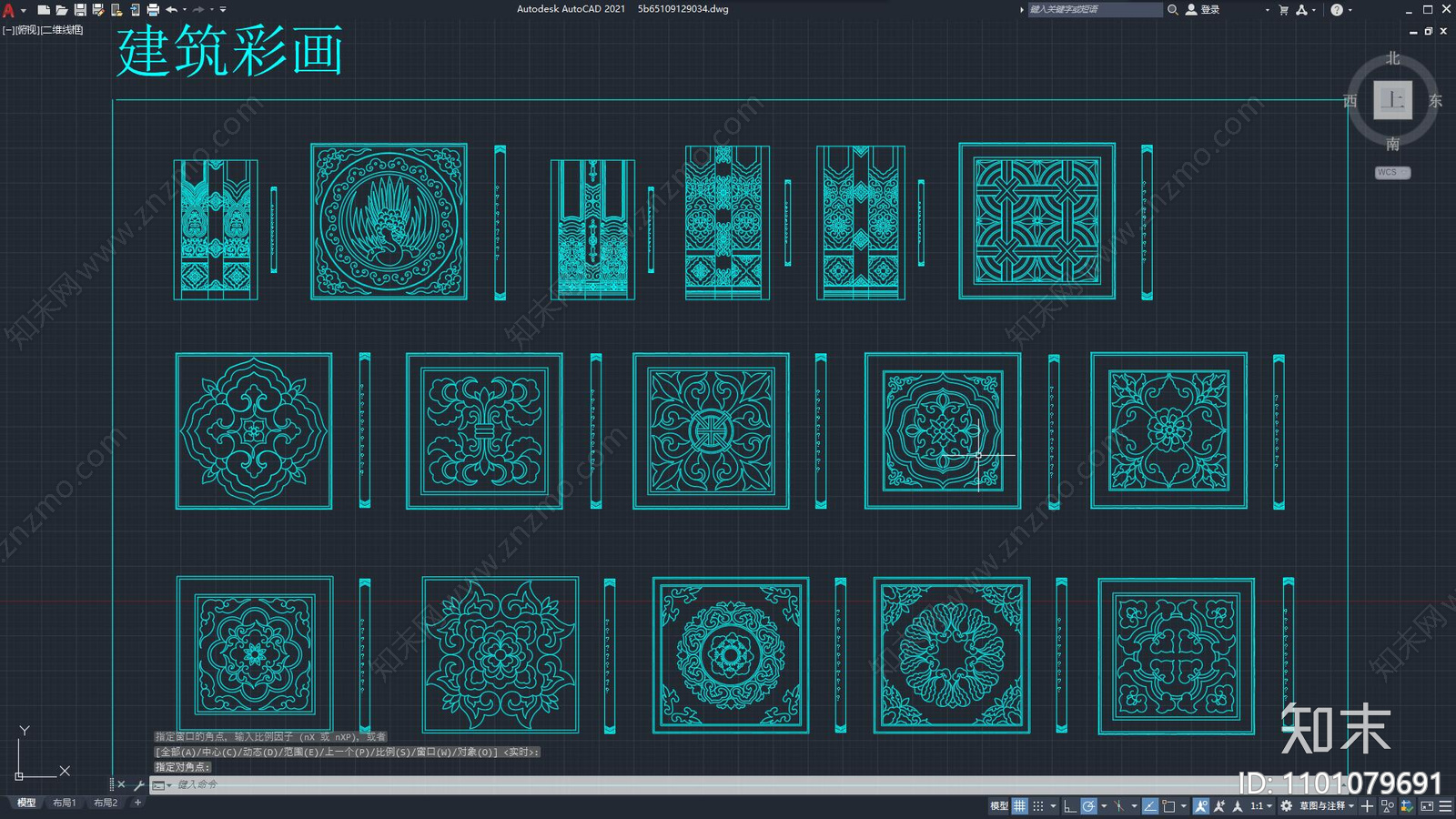Add a new layout with the plus tab
The image size is (1456, 819).
pyautogui.click(x=137, y=803)
